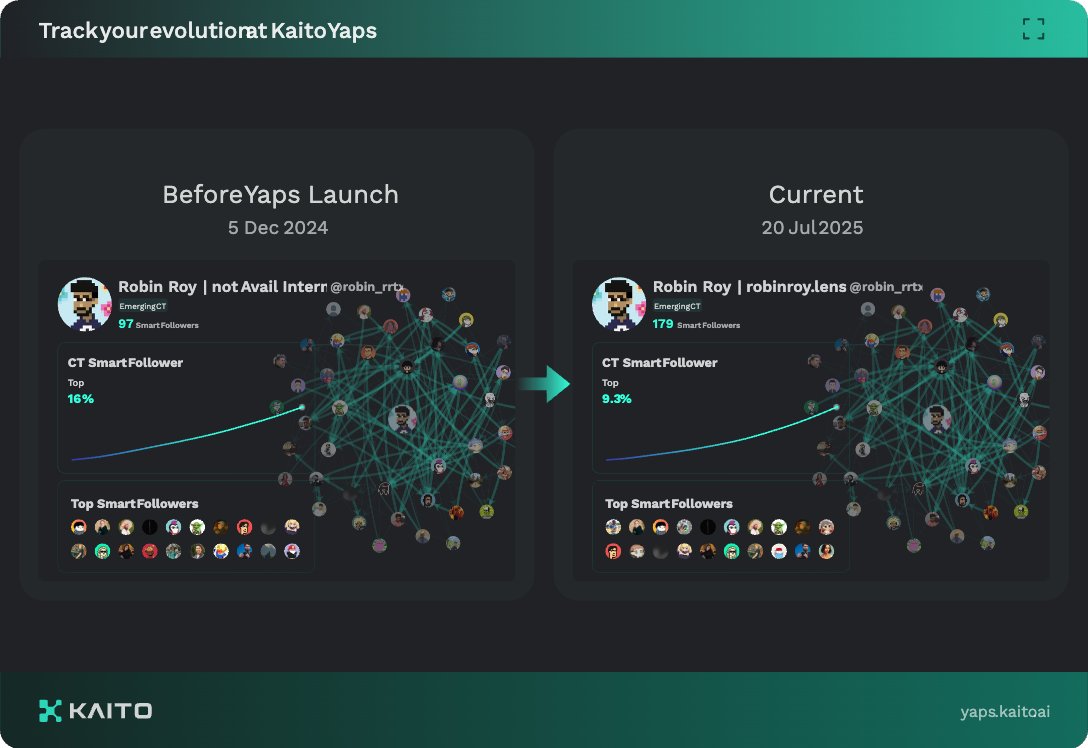The height and width of the screenshot is (748, 1088).
Task: Click the EmergingCT badge in Before Yaps Launch card
Action: coord(142,306)
